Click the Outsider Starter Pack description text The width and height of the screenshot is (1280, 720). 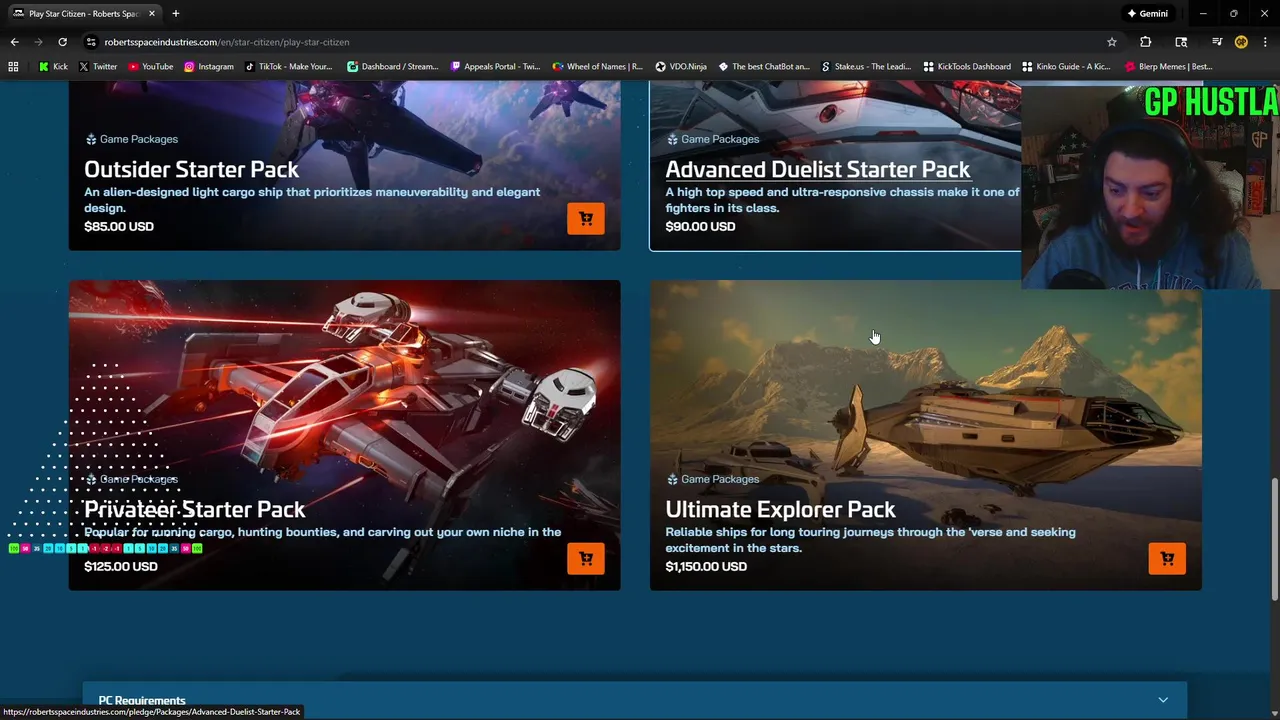click(312, 200)
